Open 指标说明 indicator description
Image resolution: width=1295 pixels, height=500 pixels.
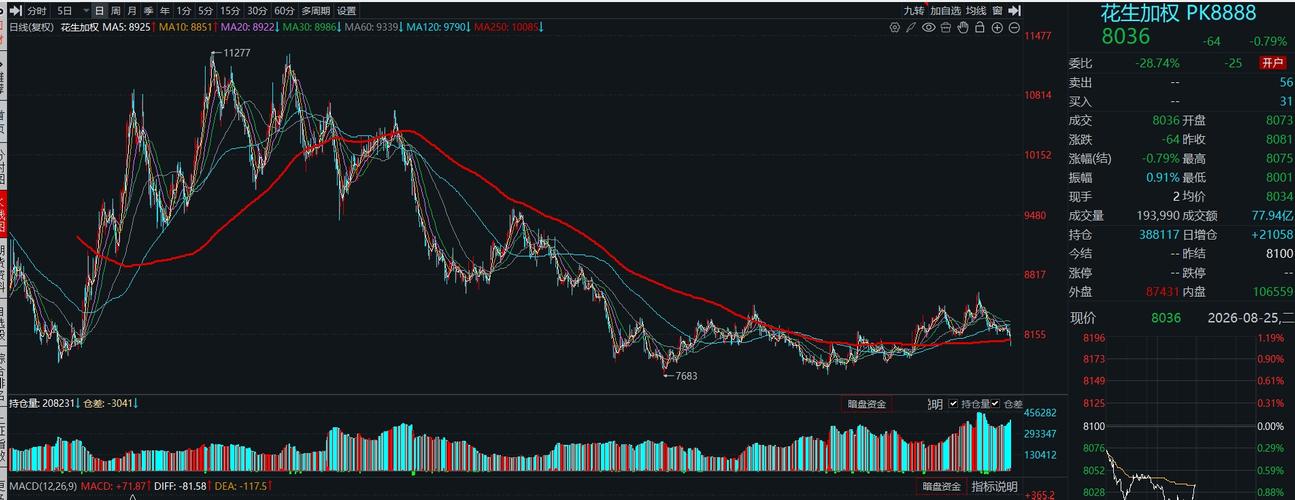[x=995, y=487]
